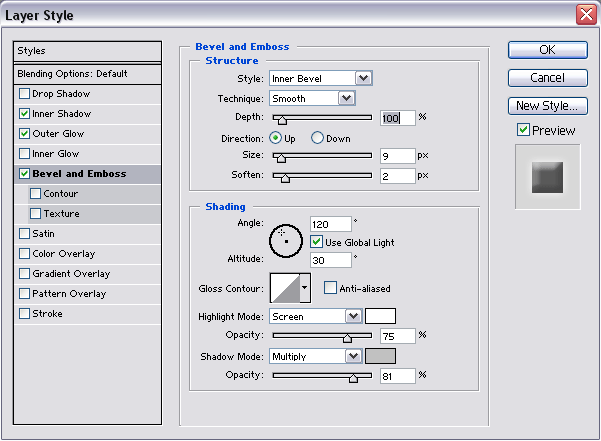This screenshot has height=441, width=601.
Task: Enable the Drop Shadow checkbox
Action: [x=24, y=93]
